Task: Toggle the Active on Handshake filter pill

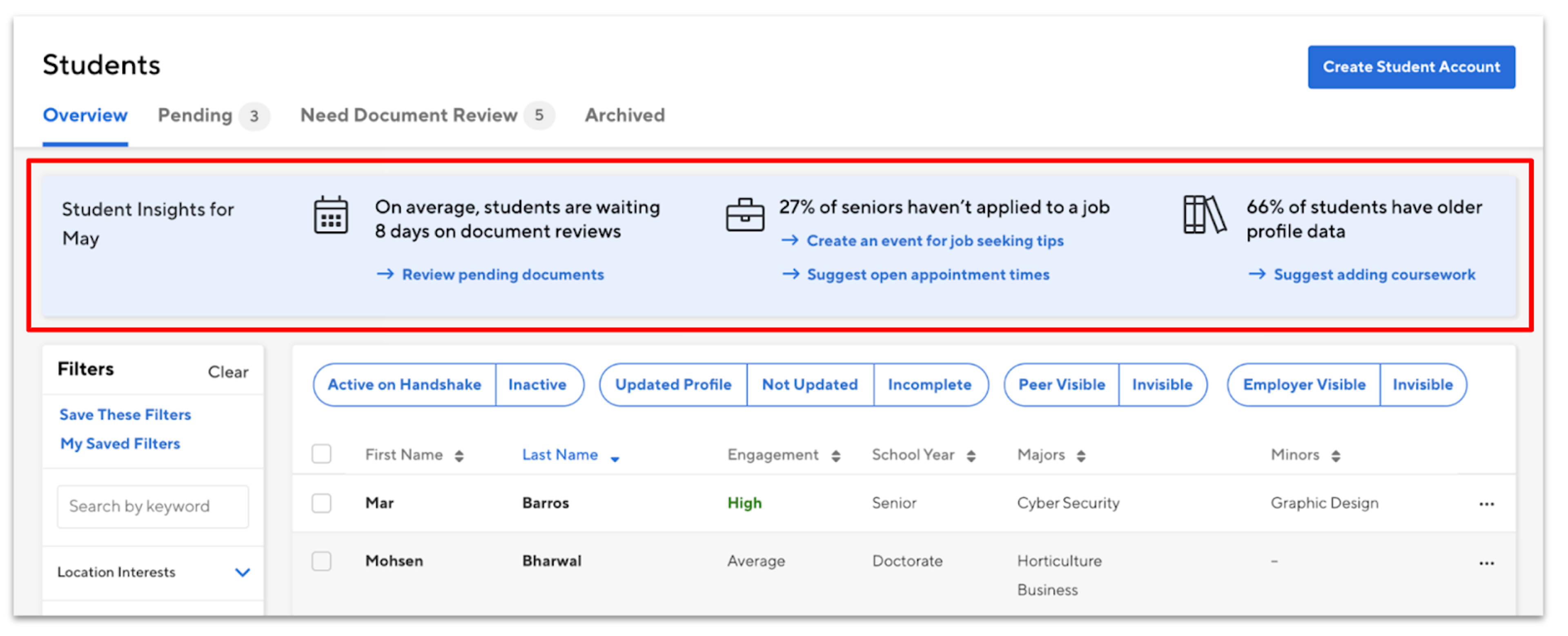Action: [404, 385]
